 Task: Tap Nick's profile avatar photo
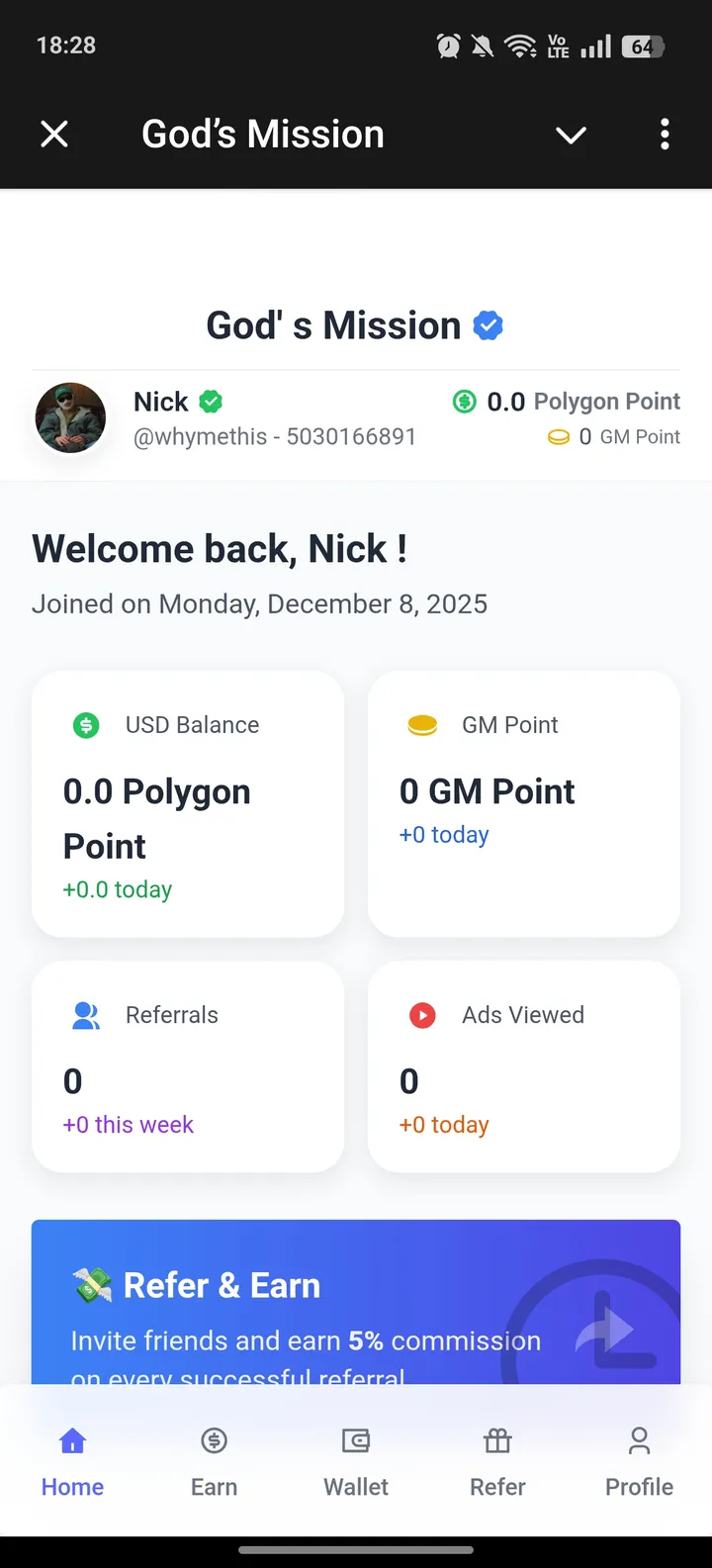point(70,418)
